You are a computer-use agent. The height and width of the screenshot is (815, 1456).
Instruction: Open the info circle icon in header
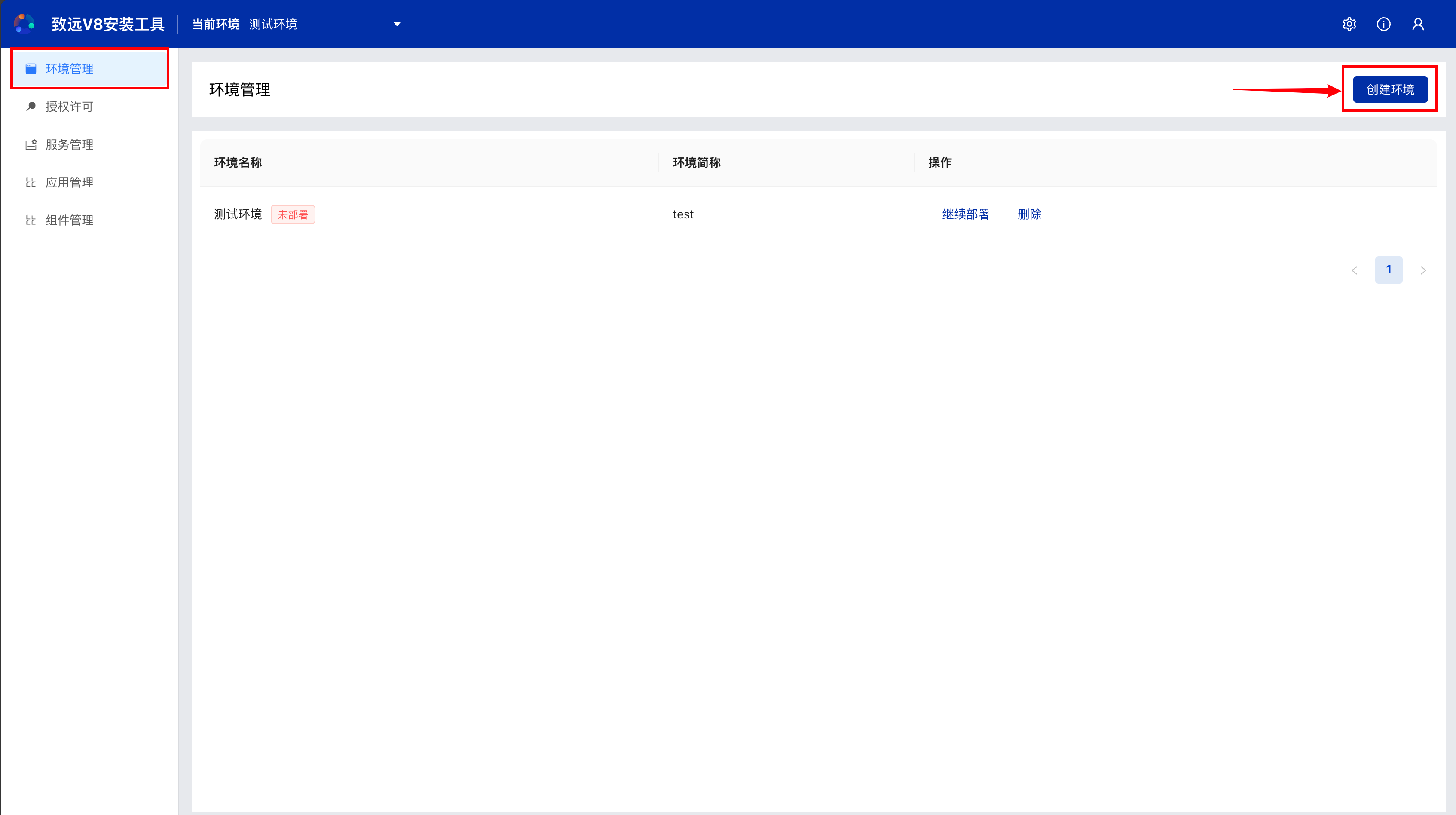tap(1384, 24)
